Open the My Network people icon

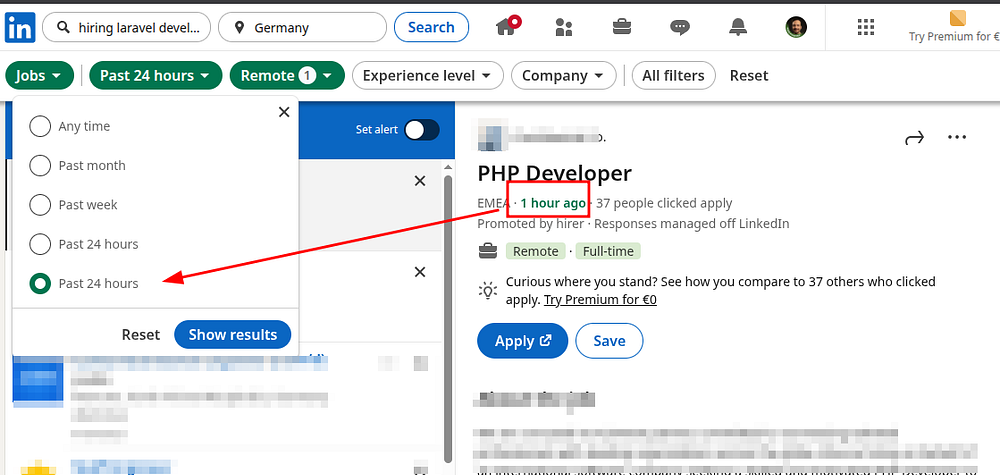pos(564,27)
